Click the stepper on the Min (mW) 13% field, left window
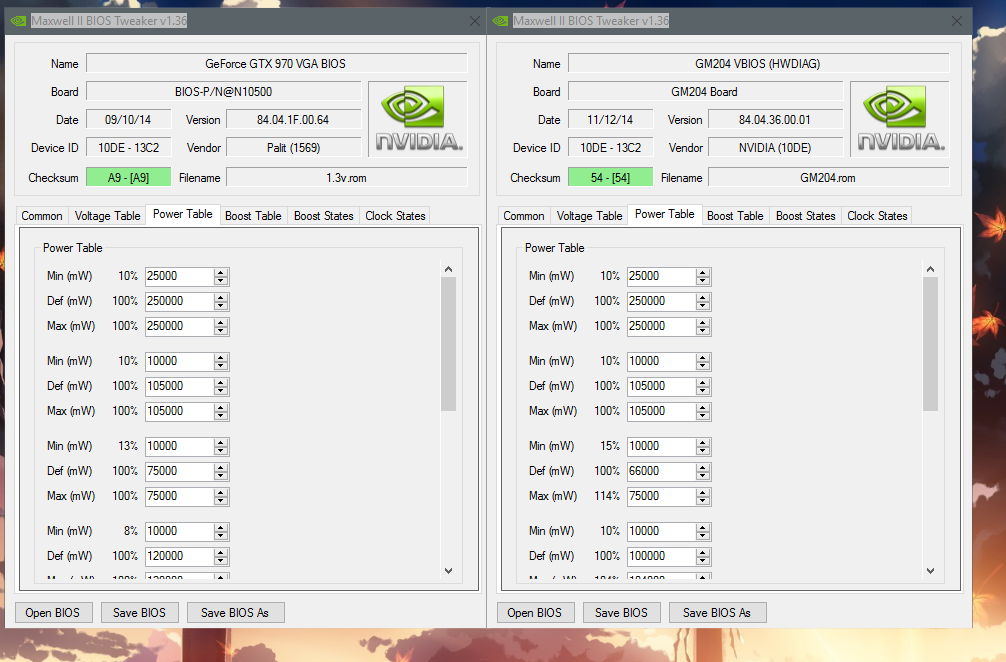Screen dimensions: 1006x662 pyautogui.click(x=221, y=446)
